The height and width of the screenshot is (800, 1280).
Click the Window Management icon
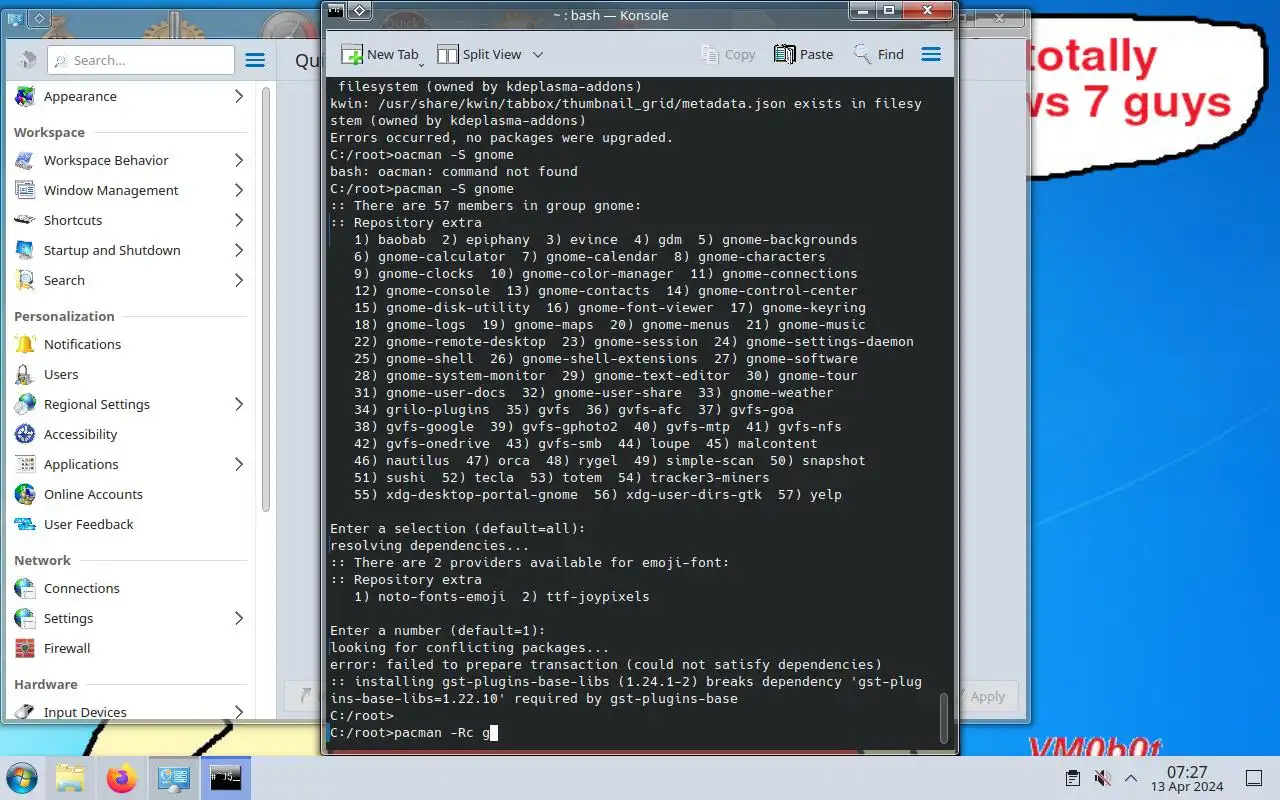point(25,190)
